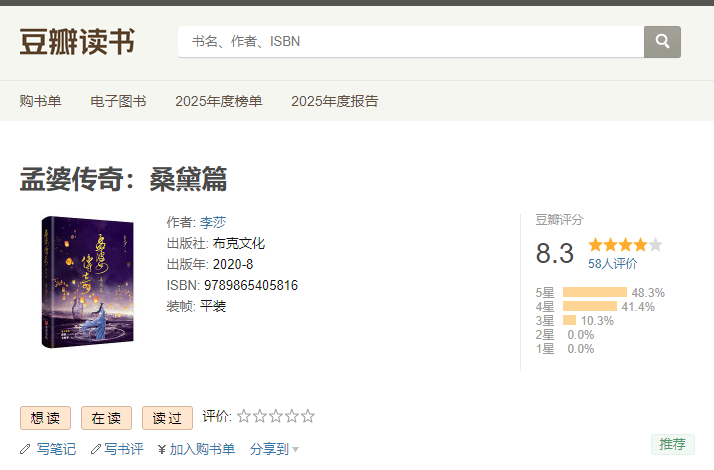Mark book as 想读
714x470 pixels.
tap(46, 417)
